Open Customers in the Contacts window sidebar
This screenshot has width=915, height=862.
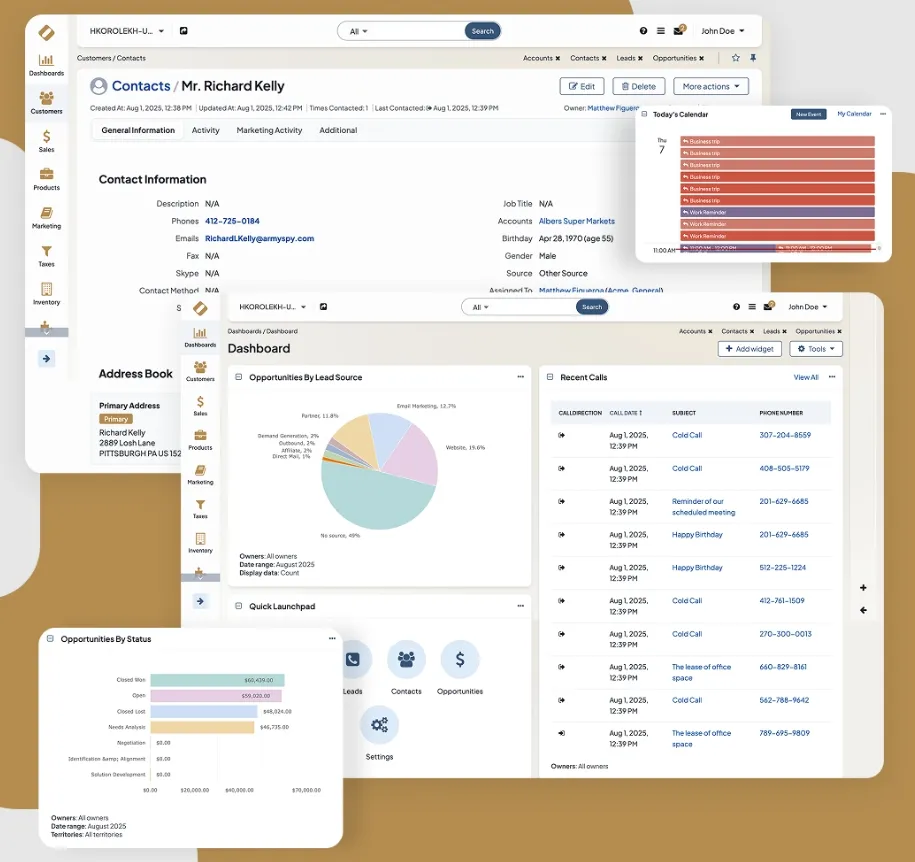click(46, 103)
